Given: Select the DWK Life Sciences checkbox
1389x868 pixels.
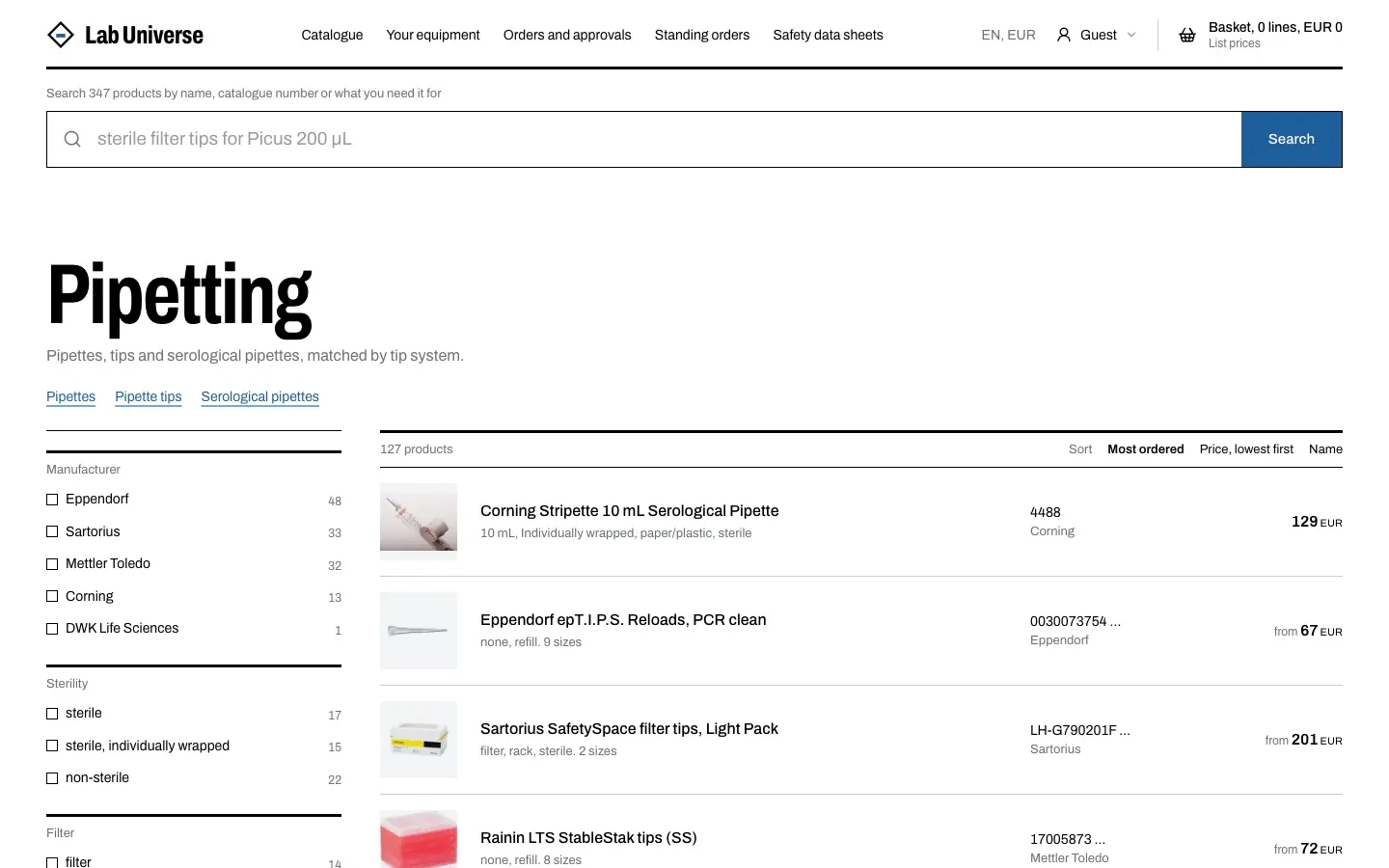Looking at the screenshot, I should coord(52,629).
